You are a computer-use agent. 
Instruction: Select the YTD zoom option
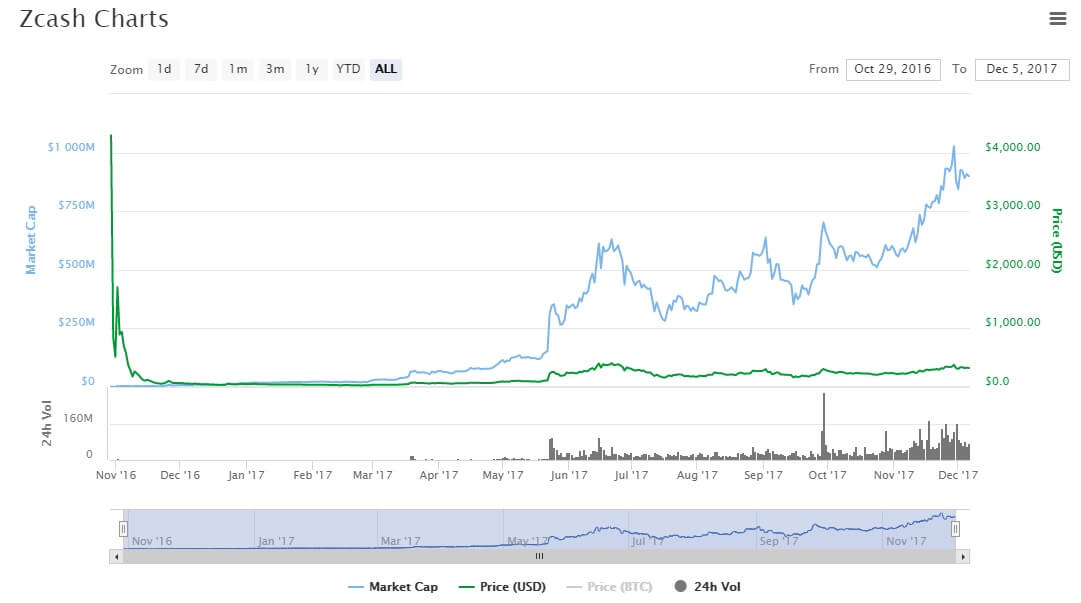point(348,69)
